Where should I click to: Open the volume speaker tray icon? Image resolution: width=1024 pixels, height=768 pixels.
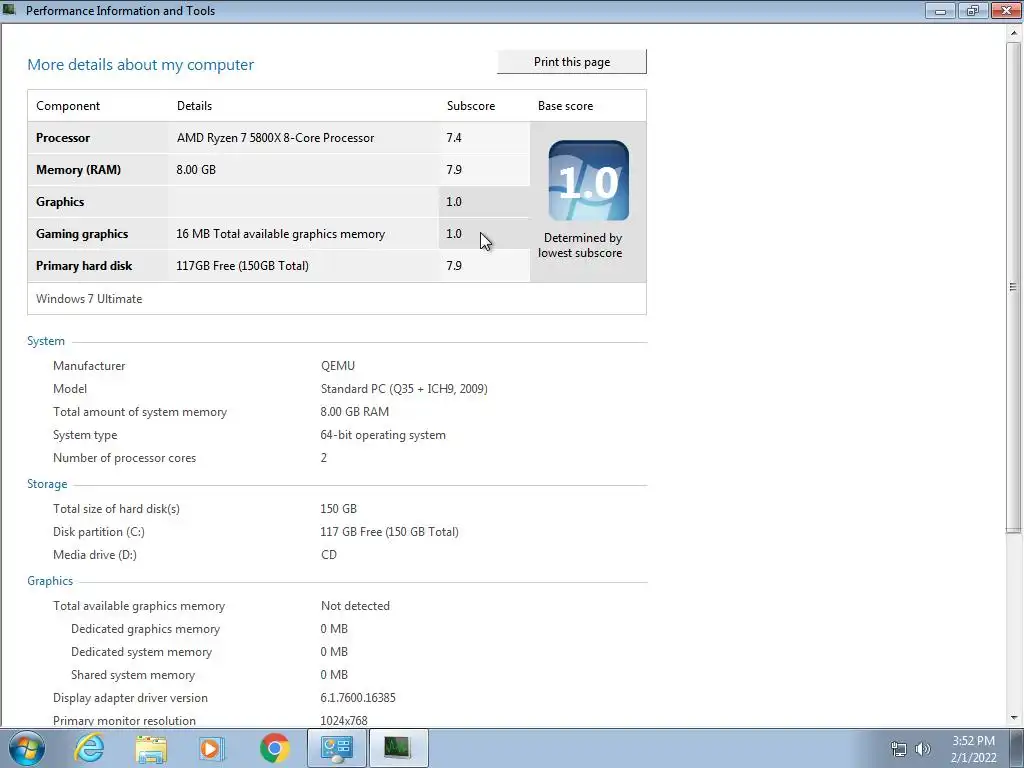[923, 749]
